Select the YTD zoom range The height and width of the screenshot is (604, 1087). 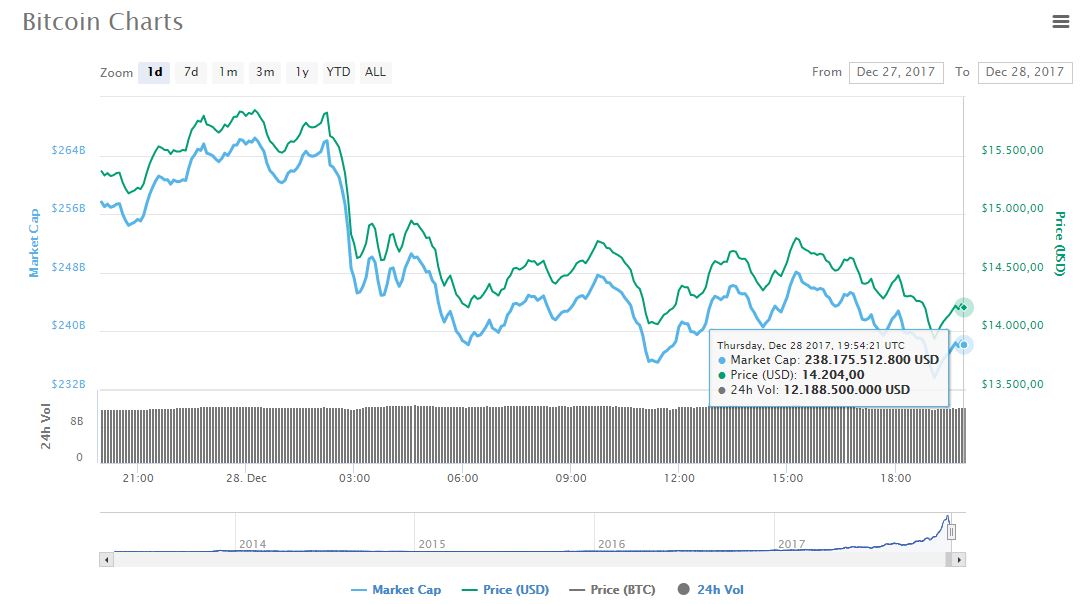click(338, 72)
